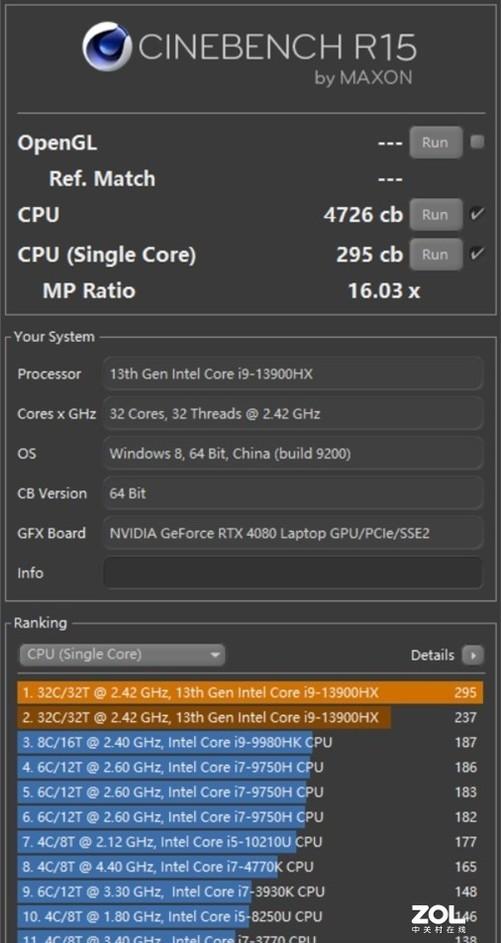Screen dimensions: 501x943
Task: Select the top ranking entry scoring 295
Action: tap(250, 692)
